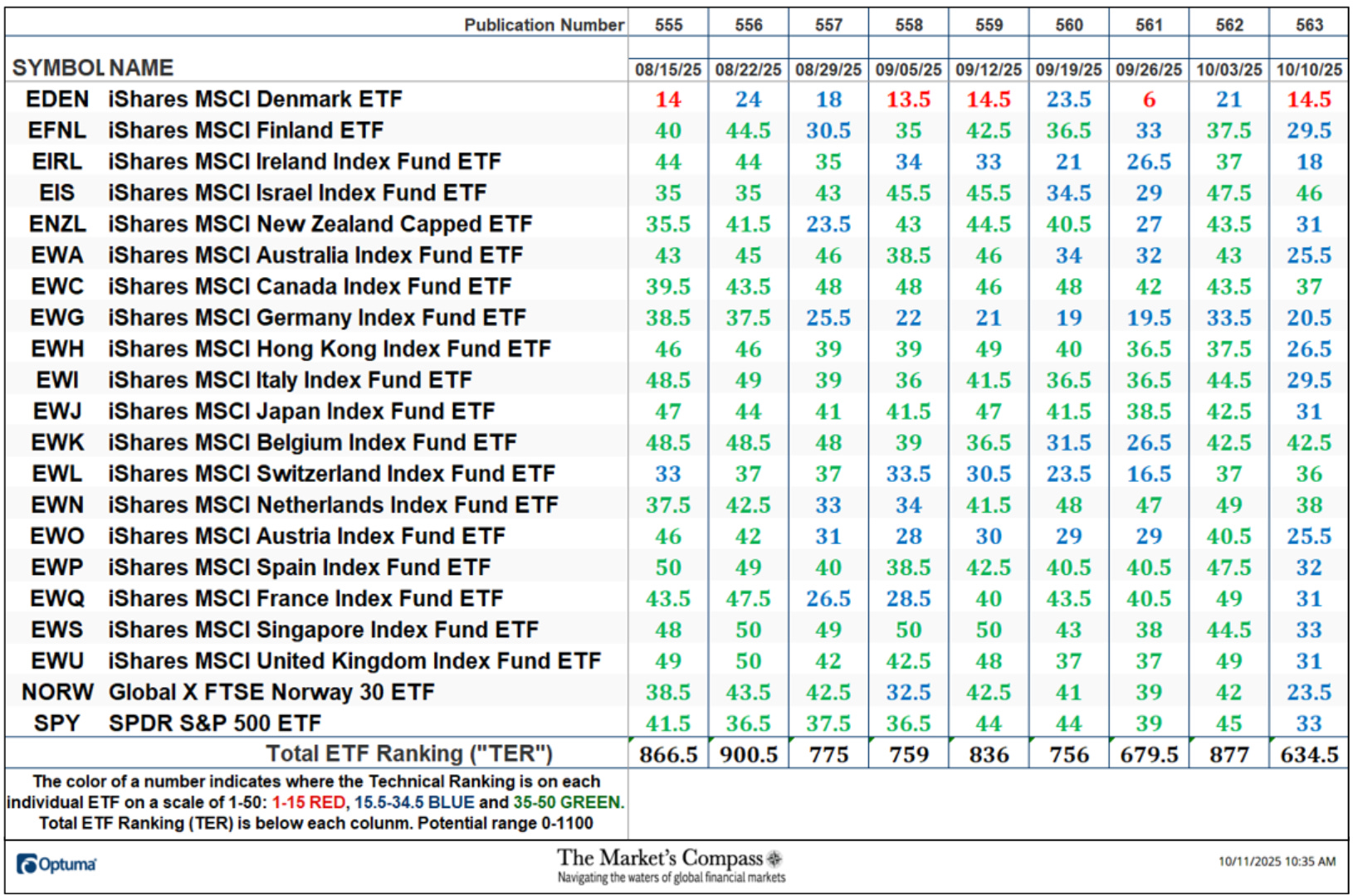Click the SPY symbol
Image resolution: width=1353 pixels, height=896 pixels.
(57, 723)
